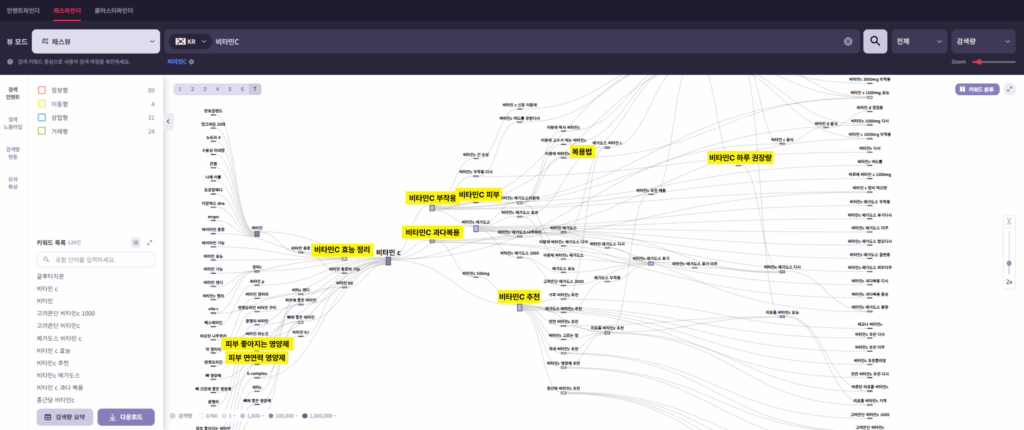The height and width of the screenshot is (430, 1024).
Task: Switch keyword list to list view icon
Action: tap(136, 242)
